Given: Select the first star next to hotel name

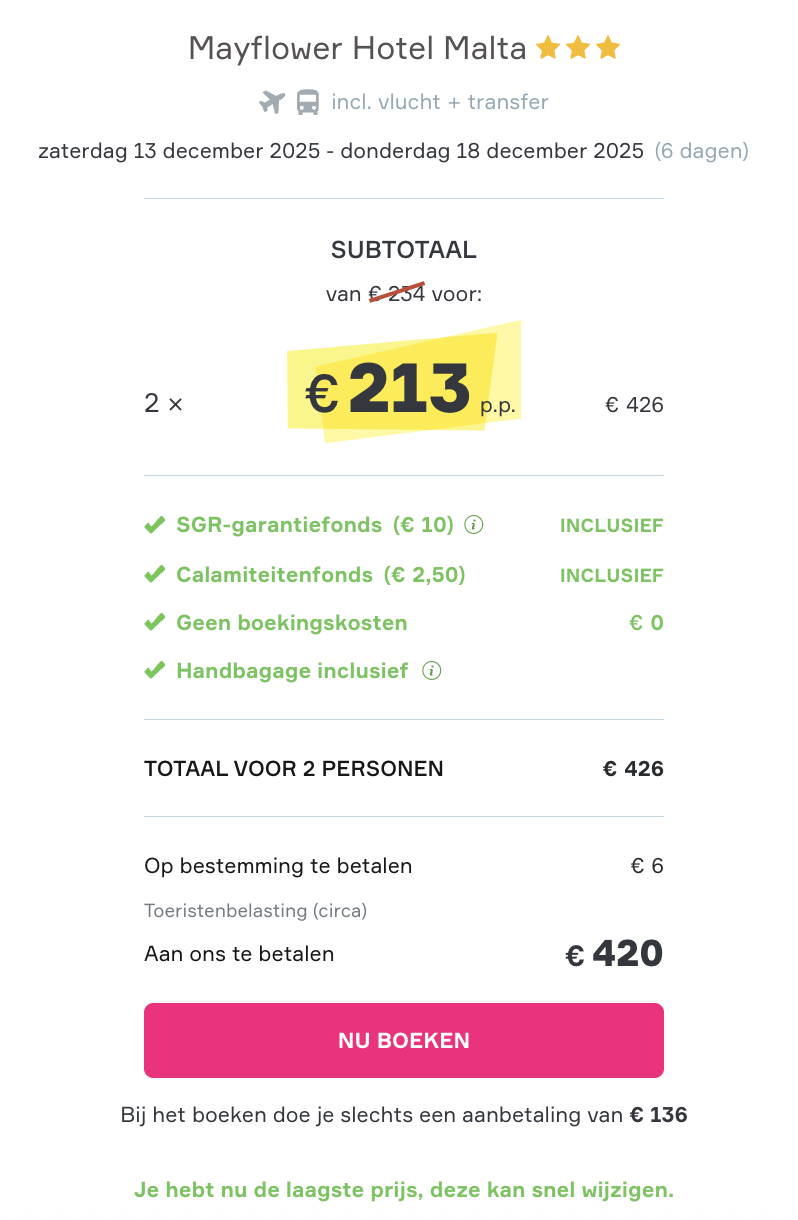Looking at the screenshot, I should 547,46.
